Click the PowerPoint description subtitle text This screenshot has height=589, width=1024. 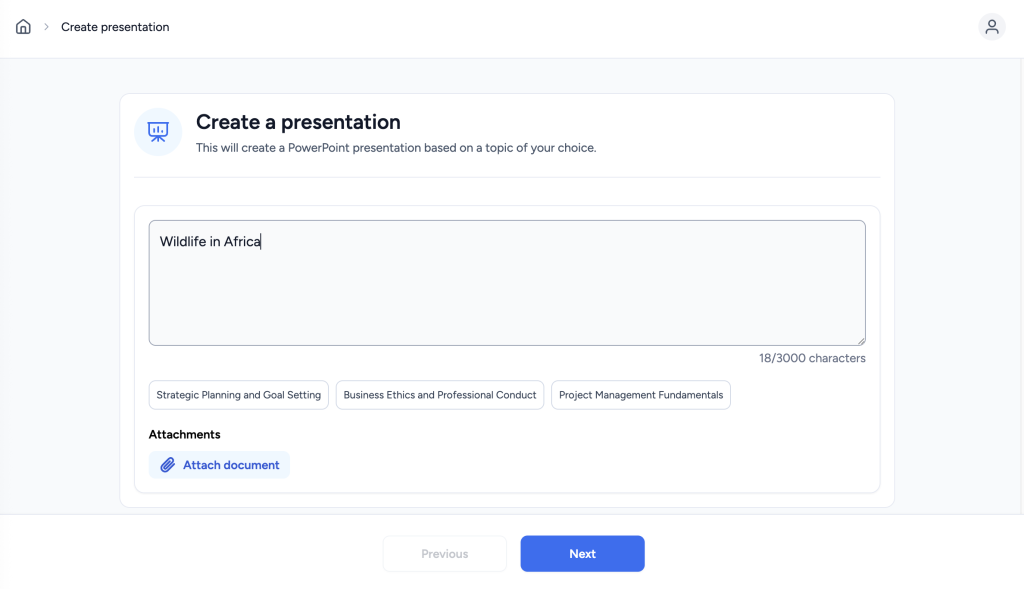pyautogui.click(x=396, y=148)
